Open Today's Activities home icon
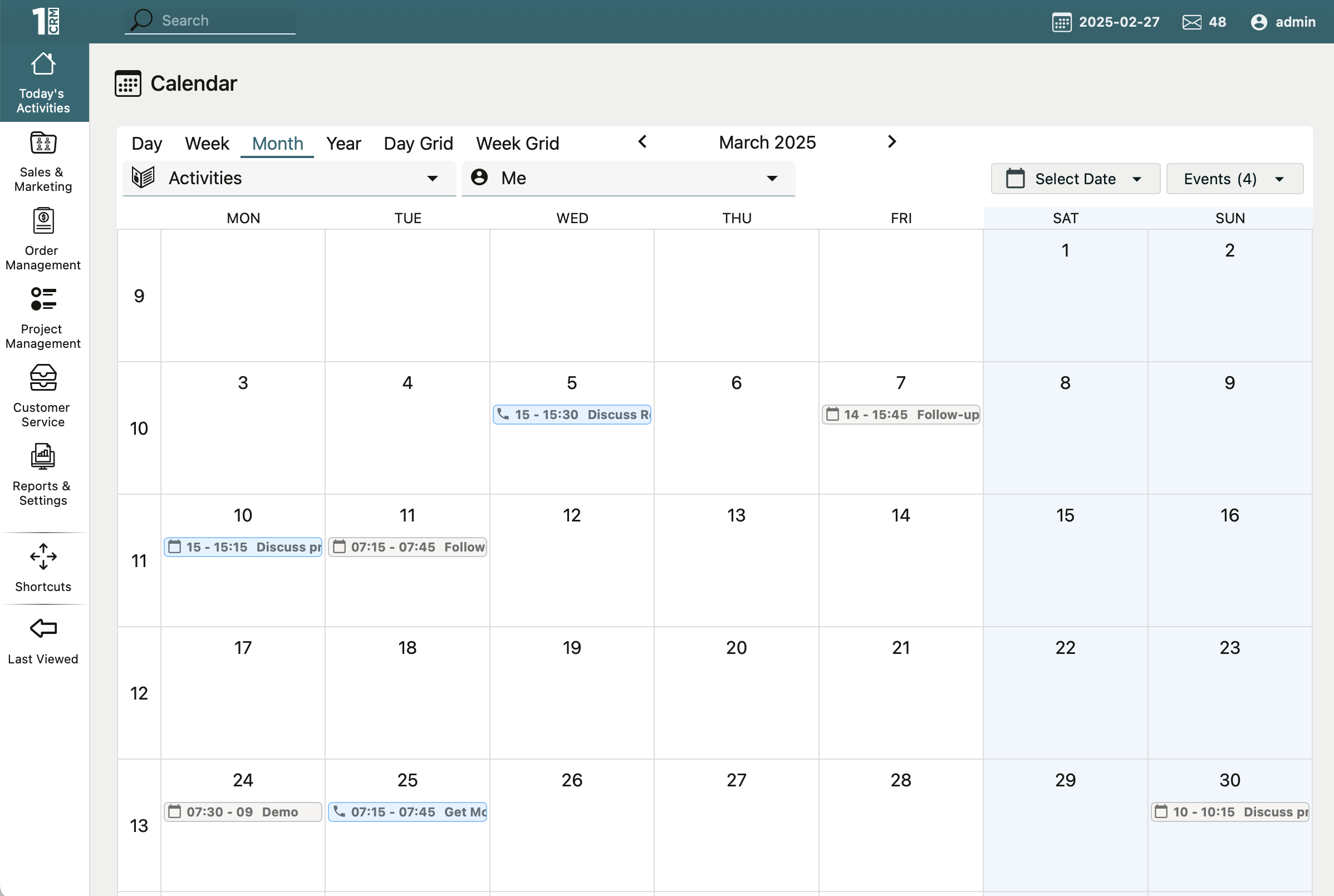Viewport: 1334px width, 896px height. (43, 64)
